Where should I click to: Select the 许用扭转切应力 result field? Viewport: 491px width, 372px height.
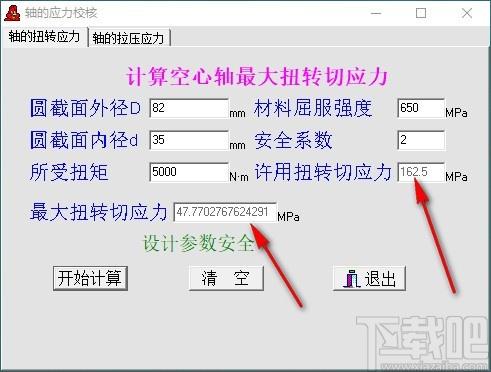pos(421,172)
